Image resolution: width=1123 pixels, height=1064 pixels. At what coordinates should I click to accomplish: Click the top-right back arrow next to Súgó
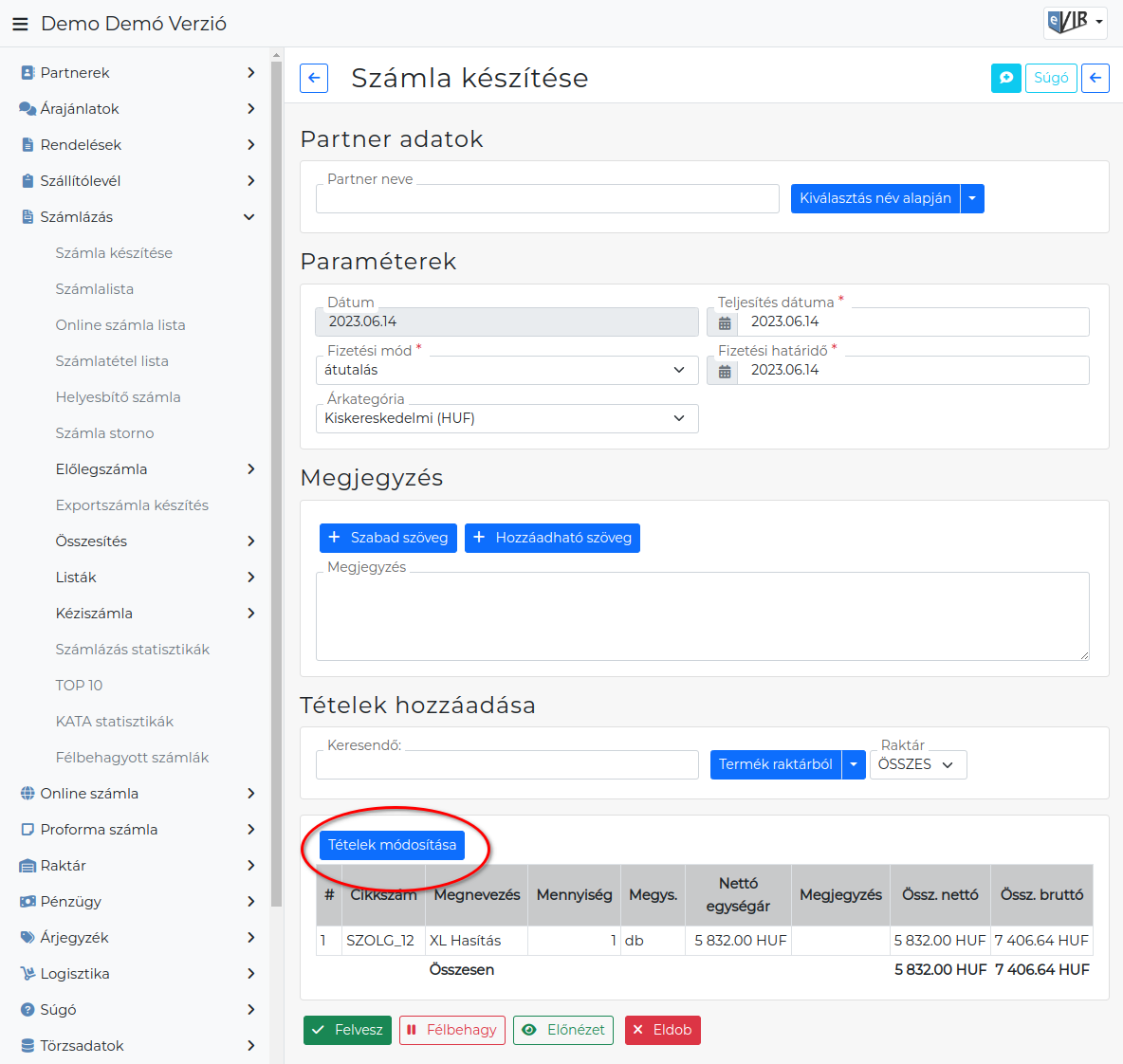(1095, 78)
